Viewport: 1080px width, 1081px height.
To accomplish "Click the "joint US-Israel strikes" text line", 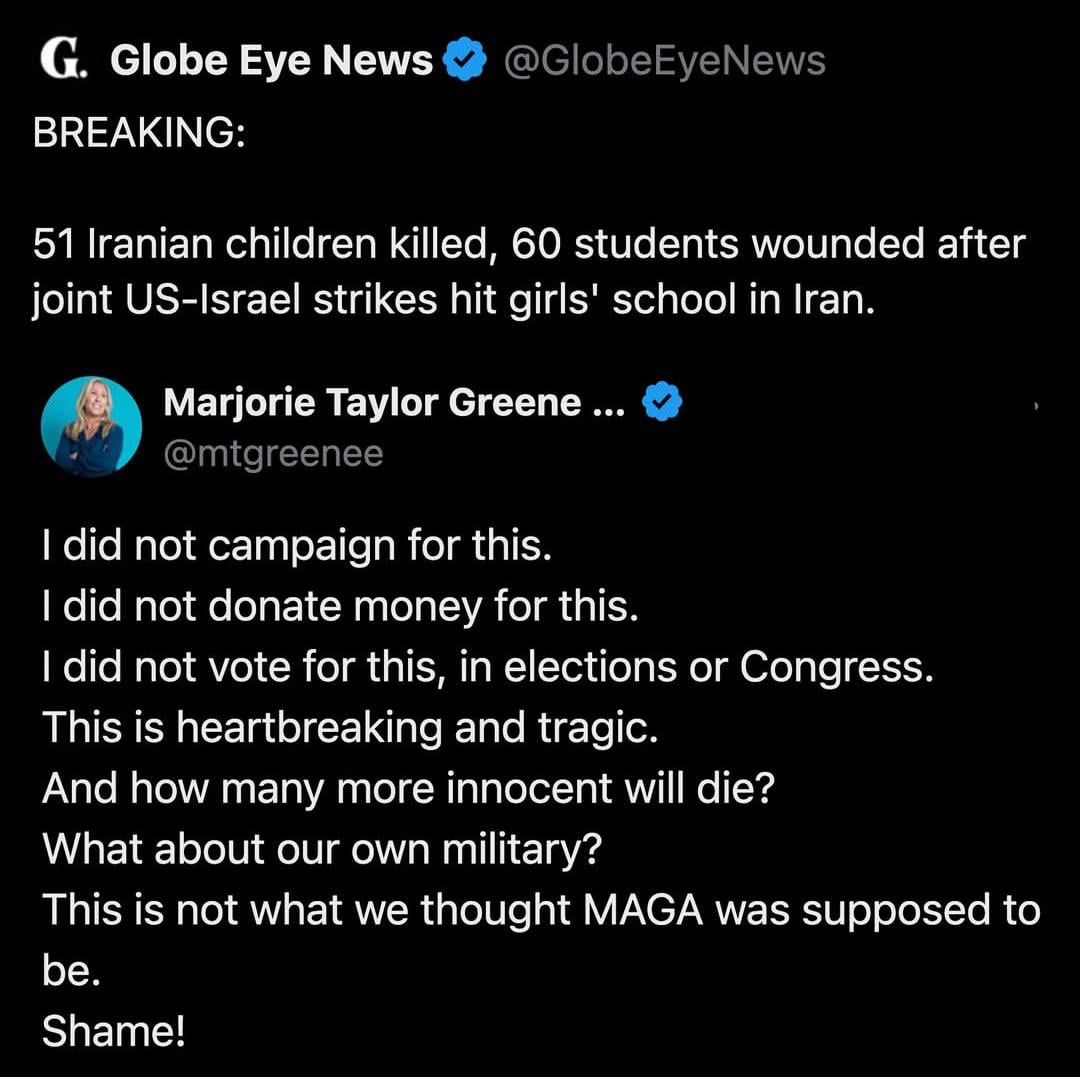I will pyautogui.click(x=453, y=301).
